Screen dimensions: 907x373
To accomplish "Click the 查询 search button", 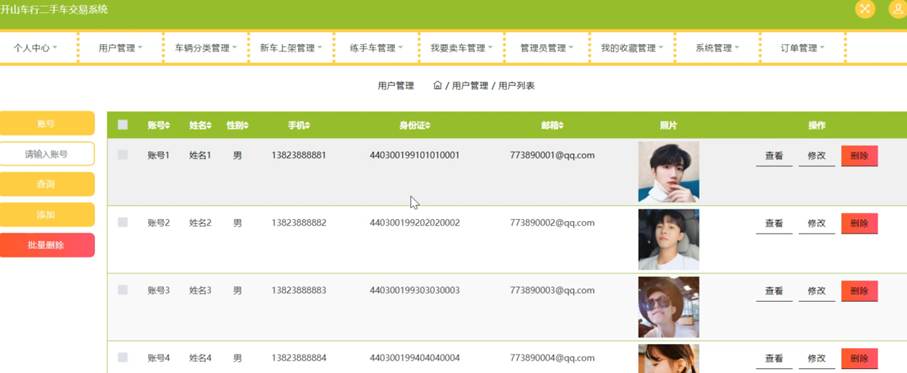I will [46, 184].
